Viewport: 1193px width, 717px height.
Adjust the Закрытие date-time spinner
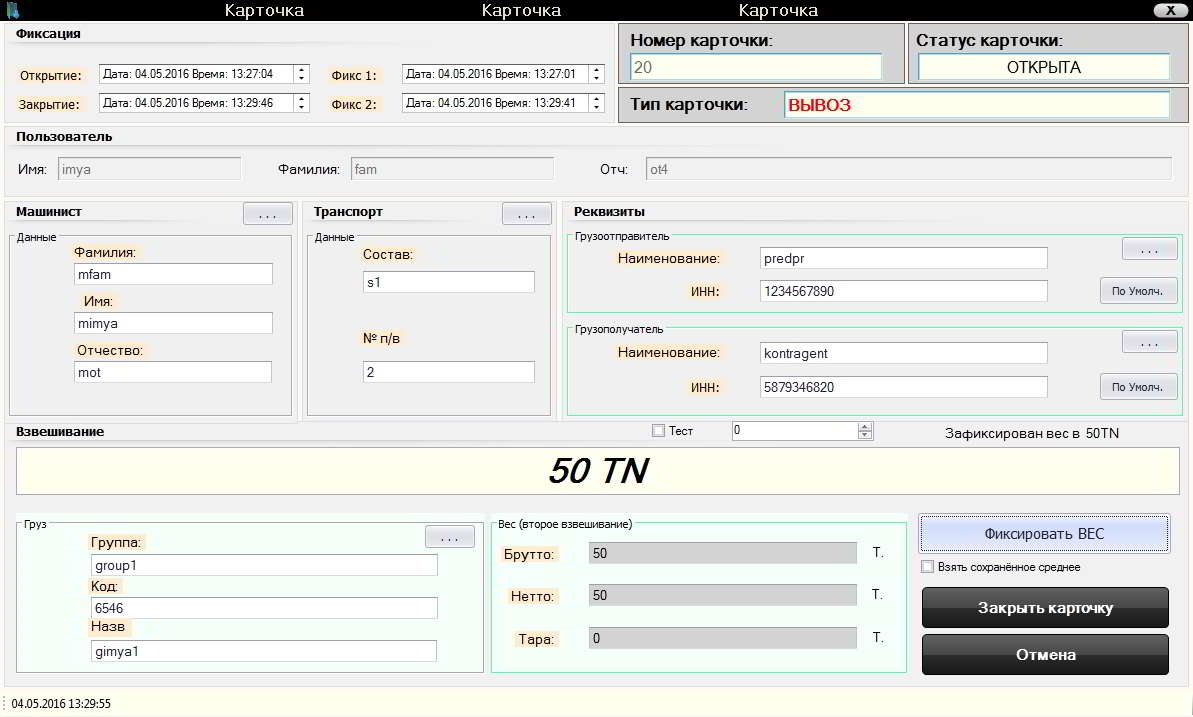pos(301,103)
